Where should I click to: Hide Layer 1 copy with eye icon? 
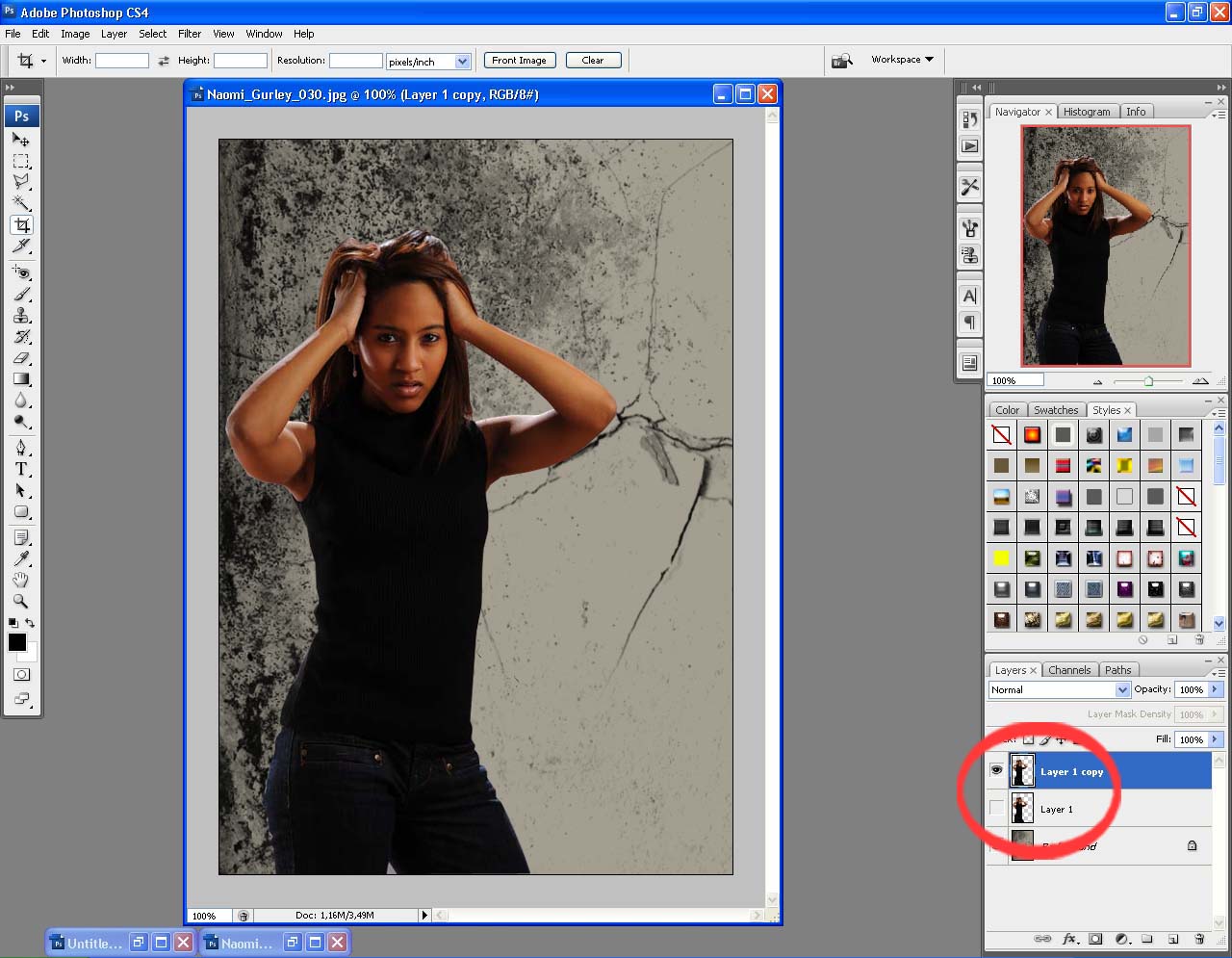(x=996, y=770)
